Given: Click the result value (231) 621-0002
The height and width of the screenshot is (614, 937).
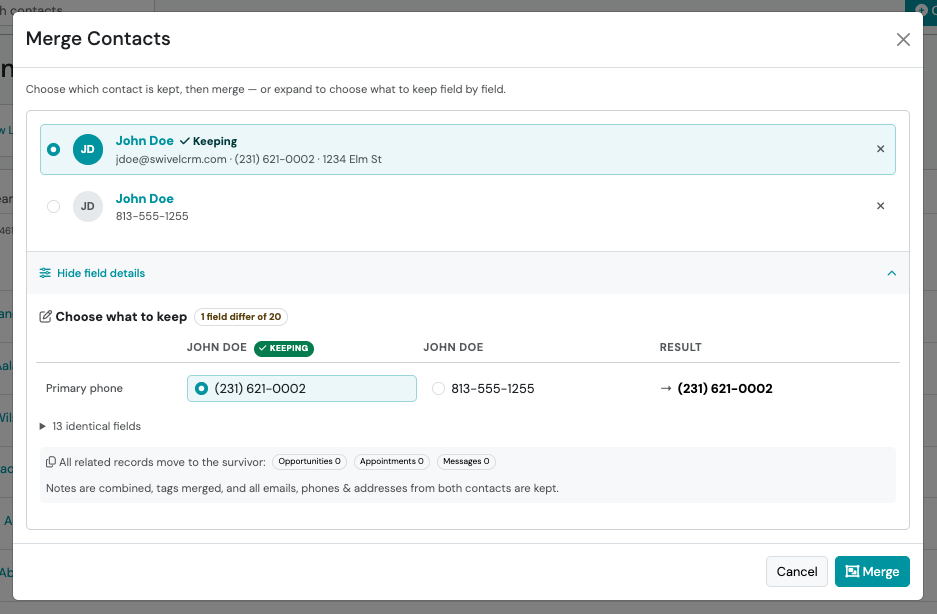Looking at the screenshot, I should click(x=725, y=389).
